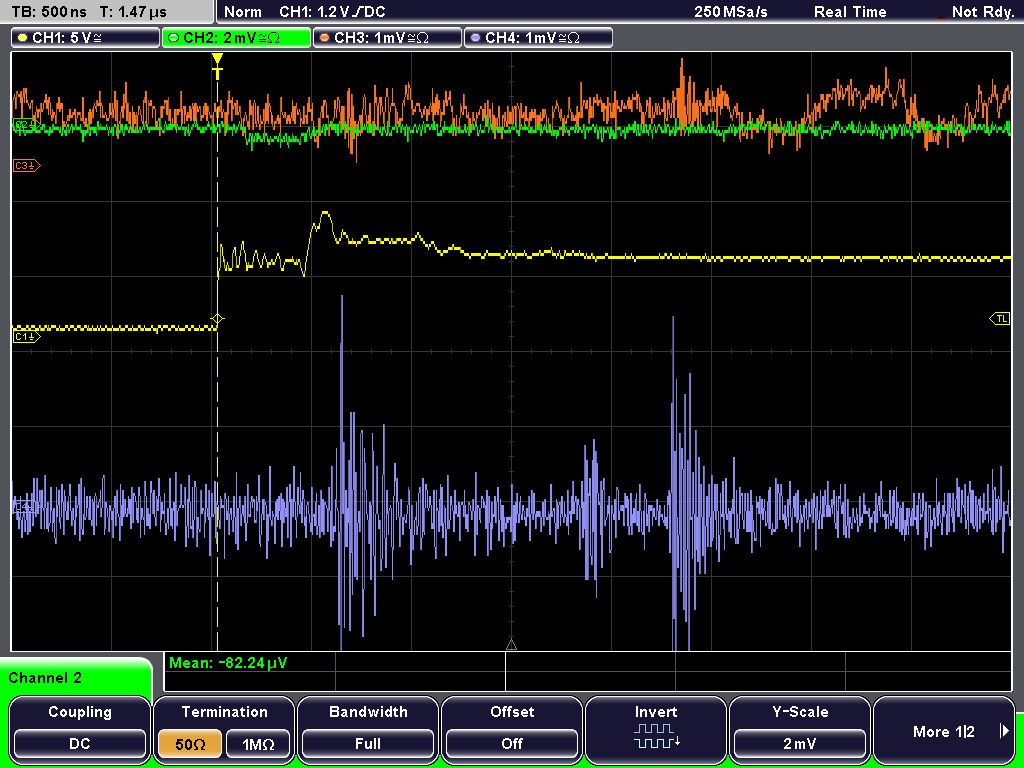
Task: Click the Channel 2 menu title
Action: 45,678
